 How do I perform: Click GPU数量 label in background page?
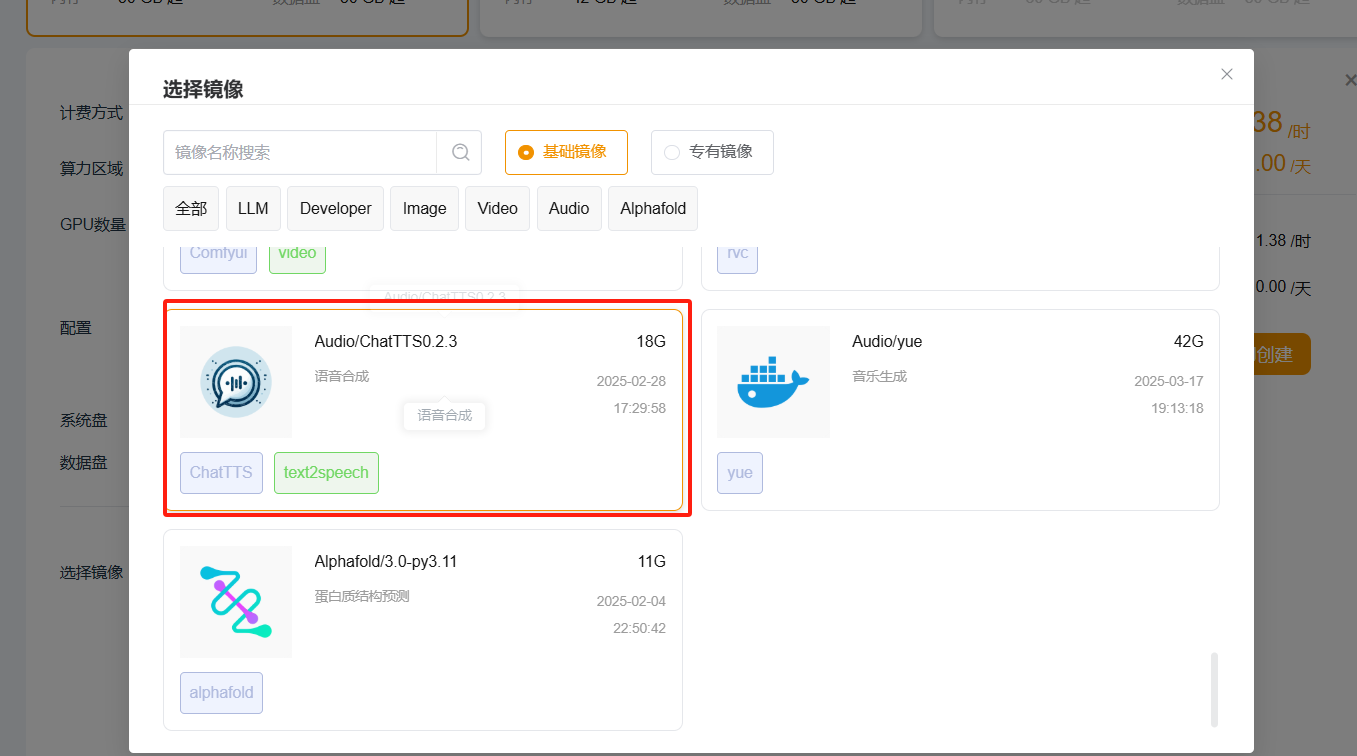click(93, 224)
